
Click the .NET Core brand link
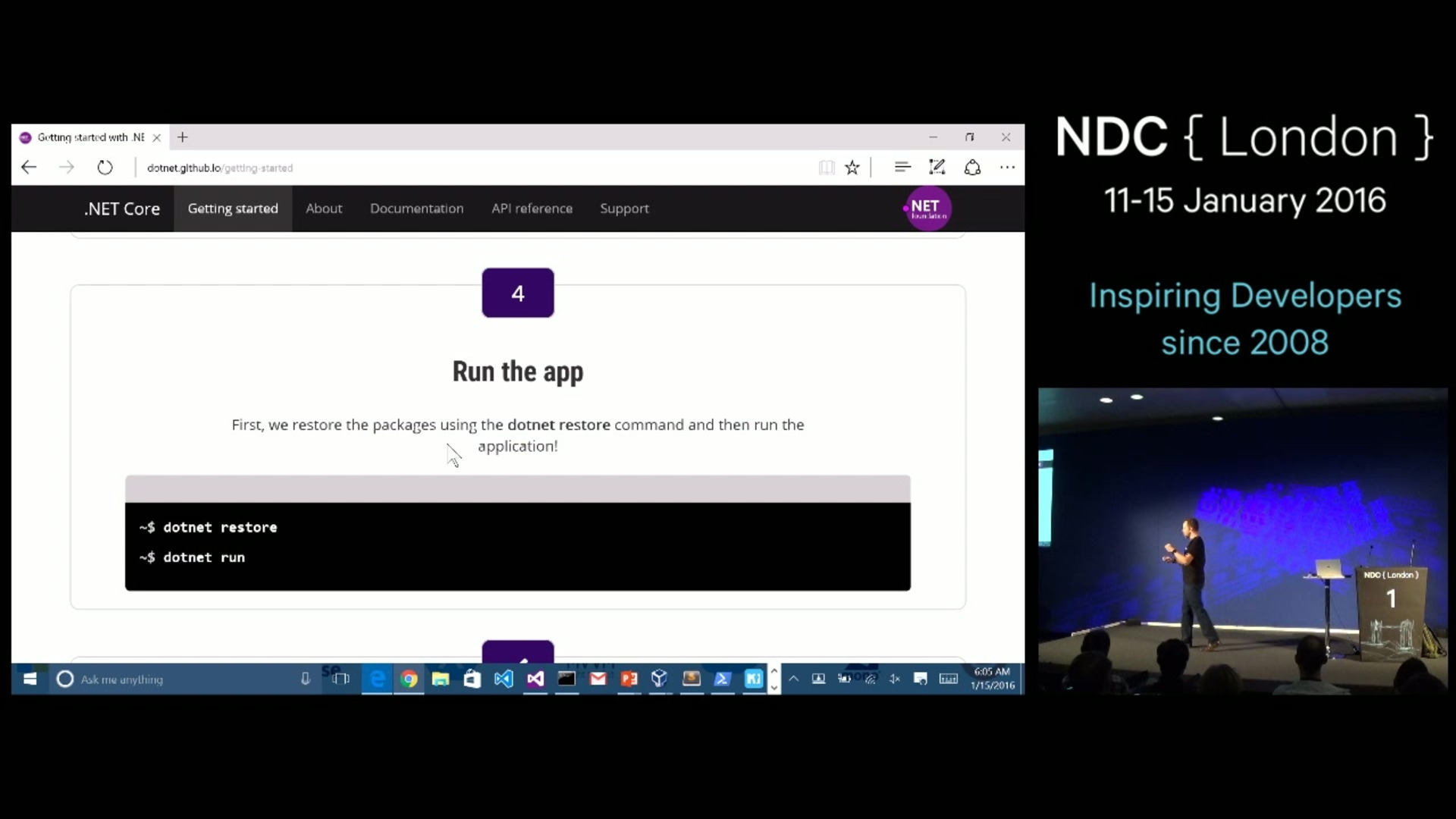coord(122,209)
